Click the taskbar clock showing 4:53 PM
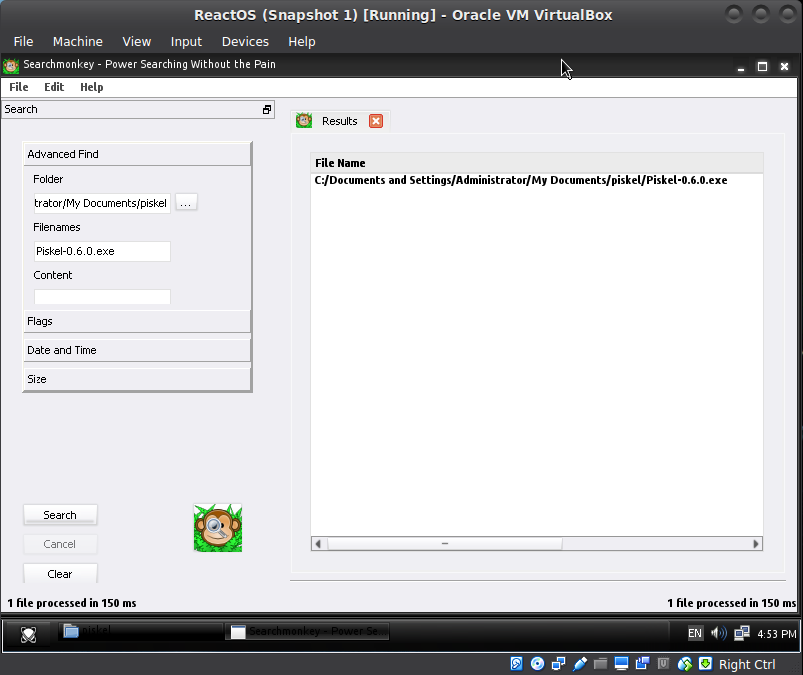The image size is (803, 675). 777,634
